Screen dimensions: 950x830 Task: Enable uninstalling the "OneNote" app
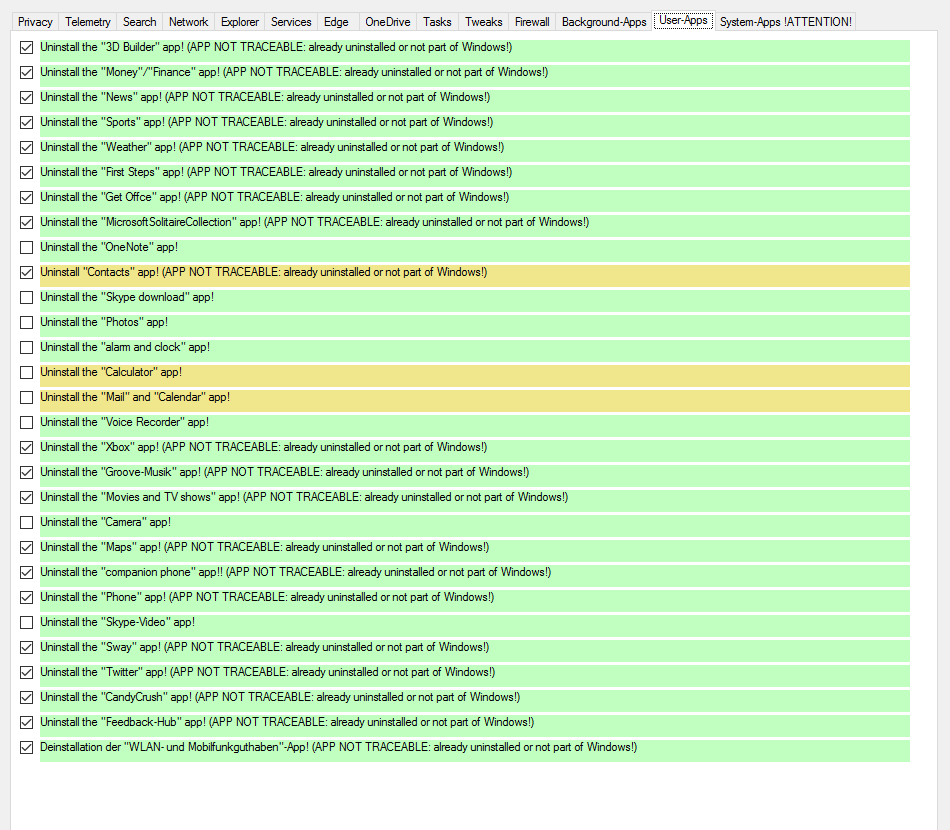pyautogui.click(x=26, y=247)
